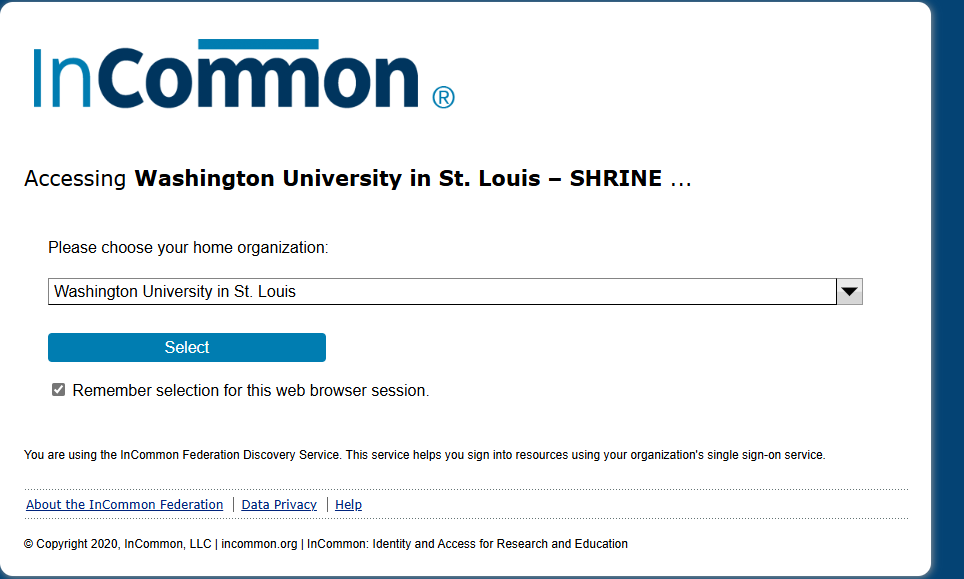Screen dimensions: 964x579
Task: Click the dark blue page background margin
Action: point(948,289)
